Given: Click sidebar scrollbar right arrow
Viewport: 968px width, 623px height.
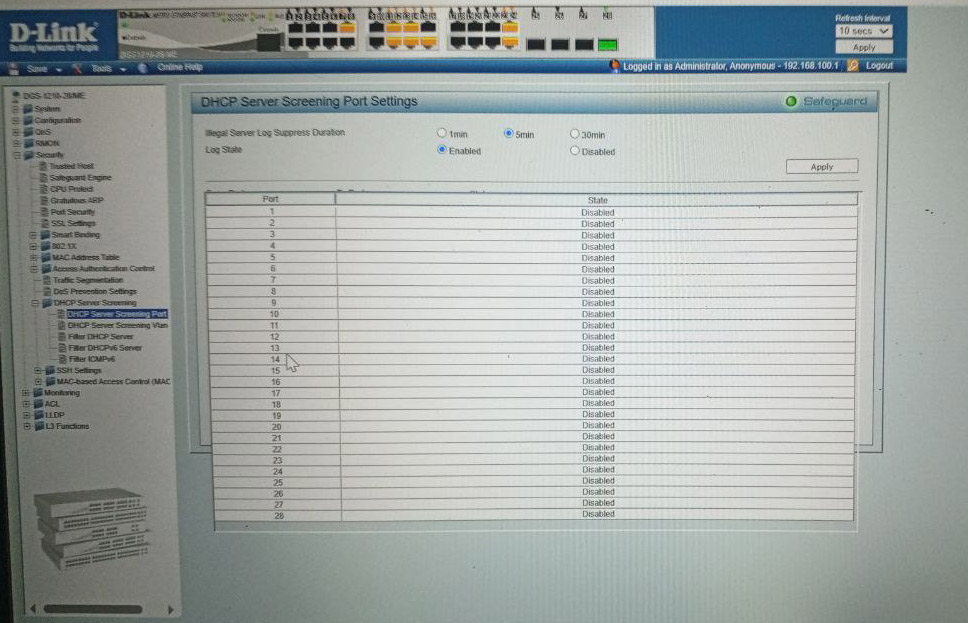Looking at the screenshot, I should coord(170,609).
